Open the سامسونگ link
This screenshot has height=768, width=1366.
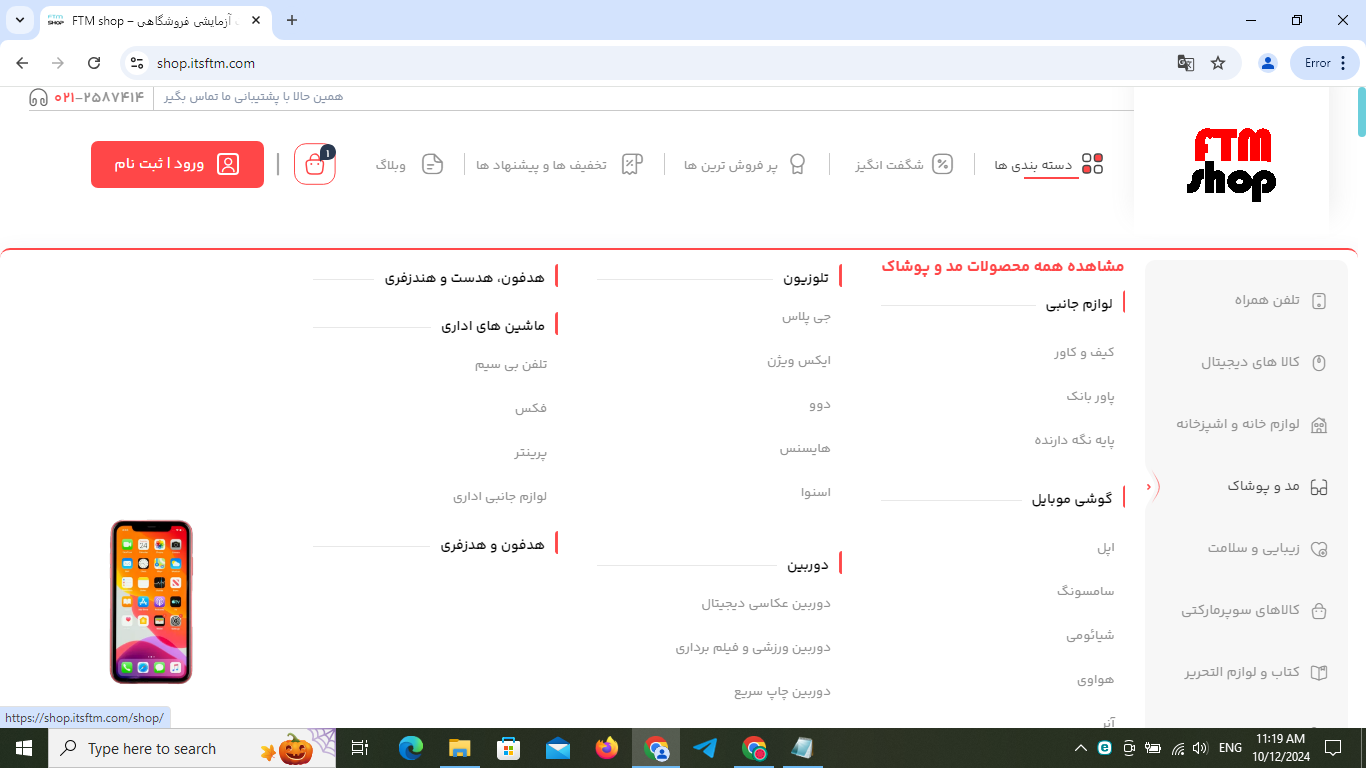pos(1086,591)
